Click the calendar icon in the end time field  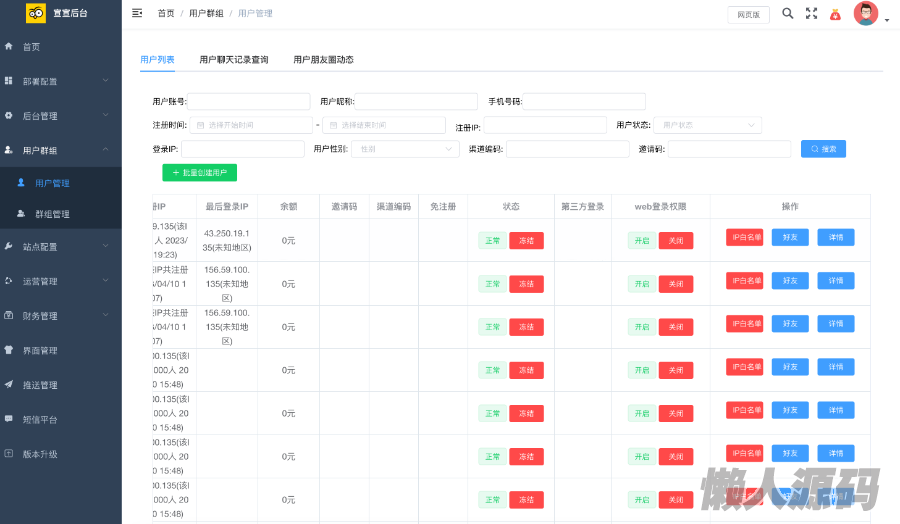(x=333, y=125)
